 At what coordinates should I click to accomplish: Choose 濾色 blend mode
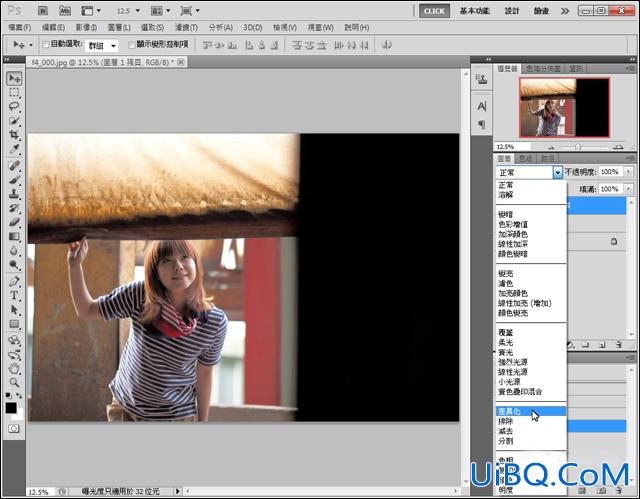pyautogui.click(x=531, y=283)
